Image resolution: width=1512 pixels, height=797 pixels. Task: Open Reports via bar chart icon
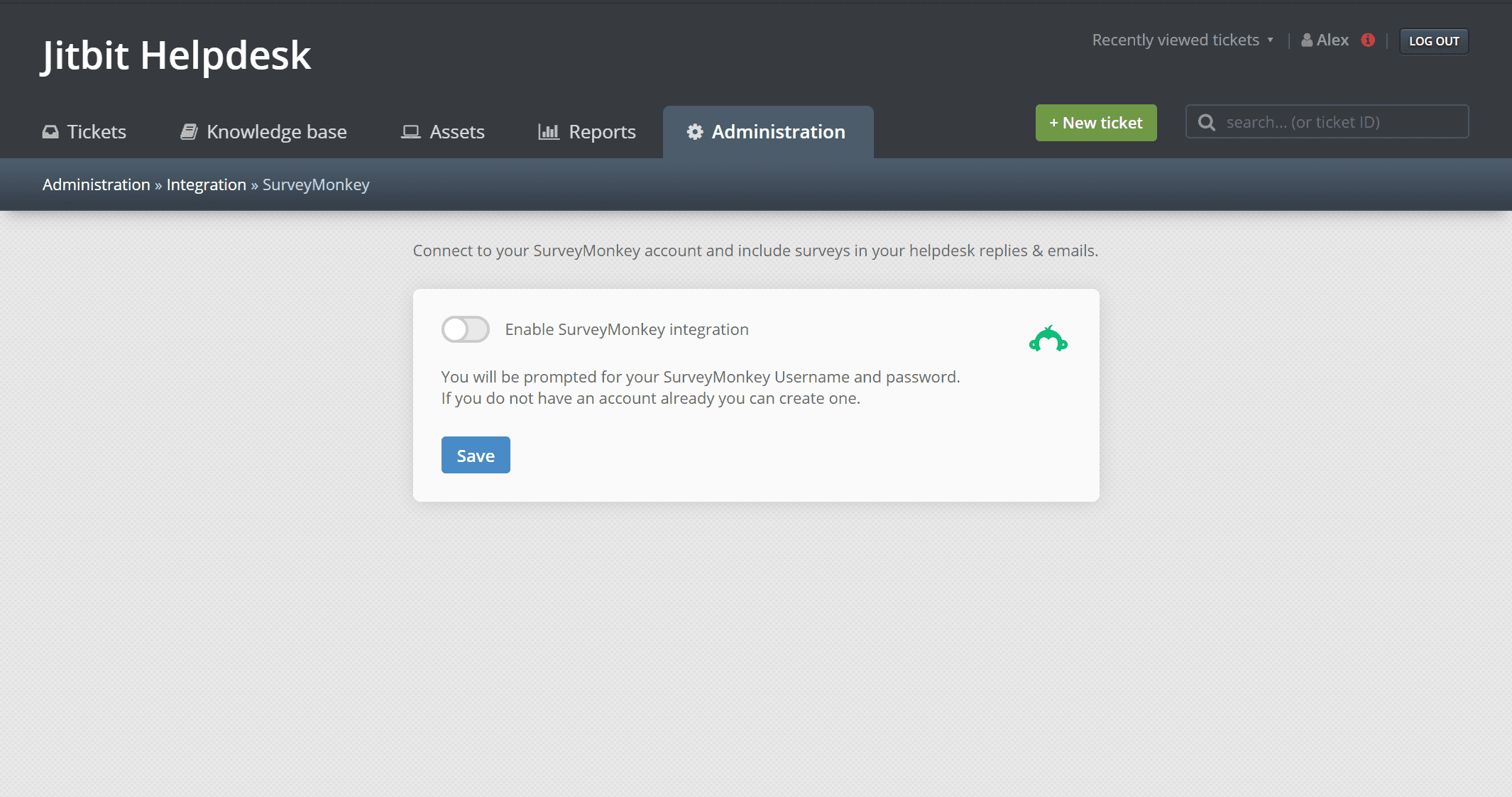click(548, 132)
